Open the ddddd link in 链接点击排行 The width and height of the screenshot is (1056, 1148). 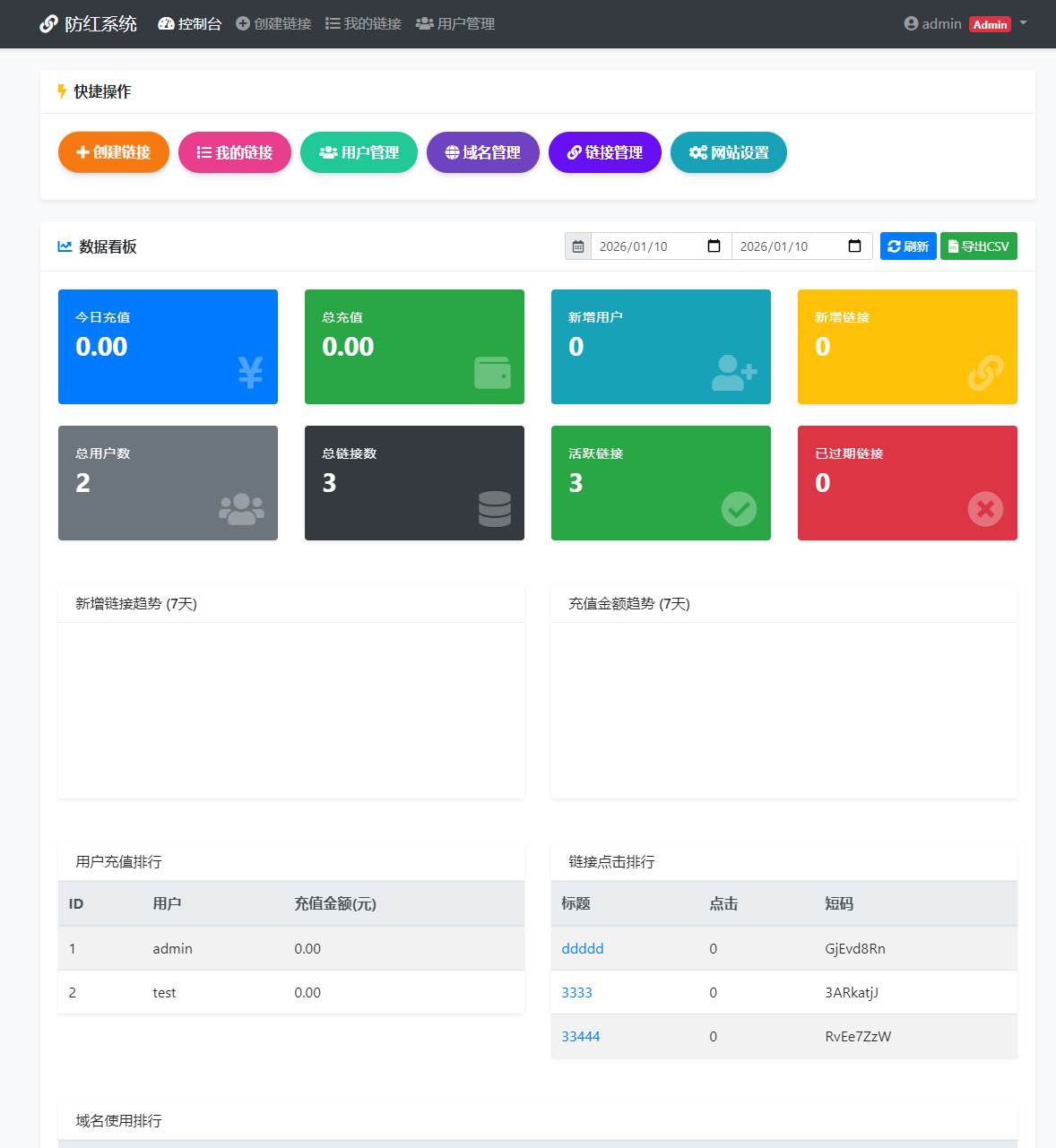583,948
